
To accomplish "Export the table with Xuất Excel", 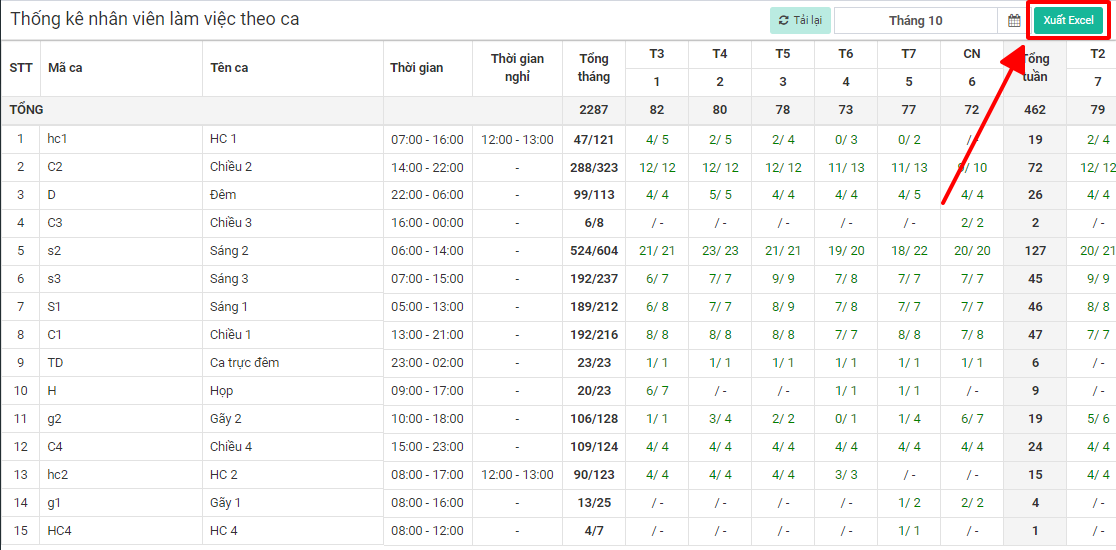I will pyautogui.click(x=1068, y=21).
